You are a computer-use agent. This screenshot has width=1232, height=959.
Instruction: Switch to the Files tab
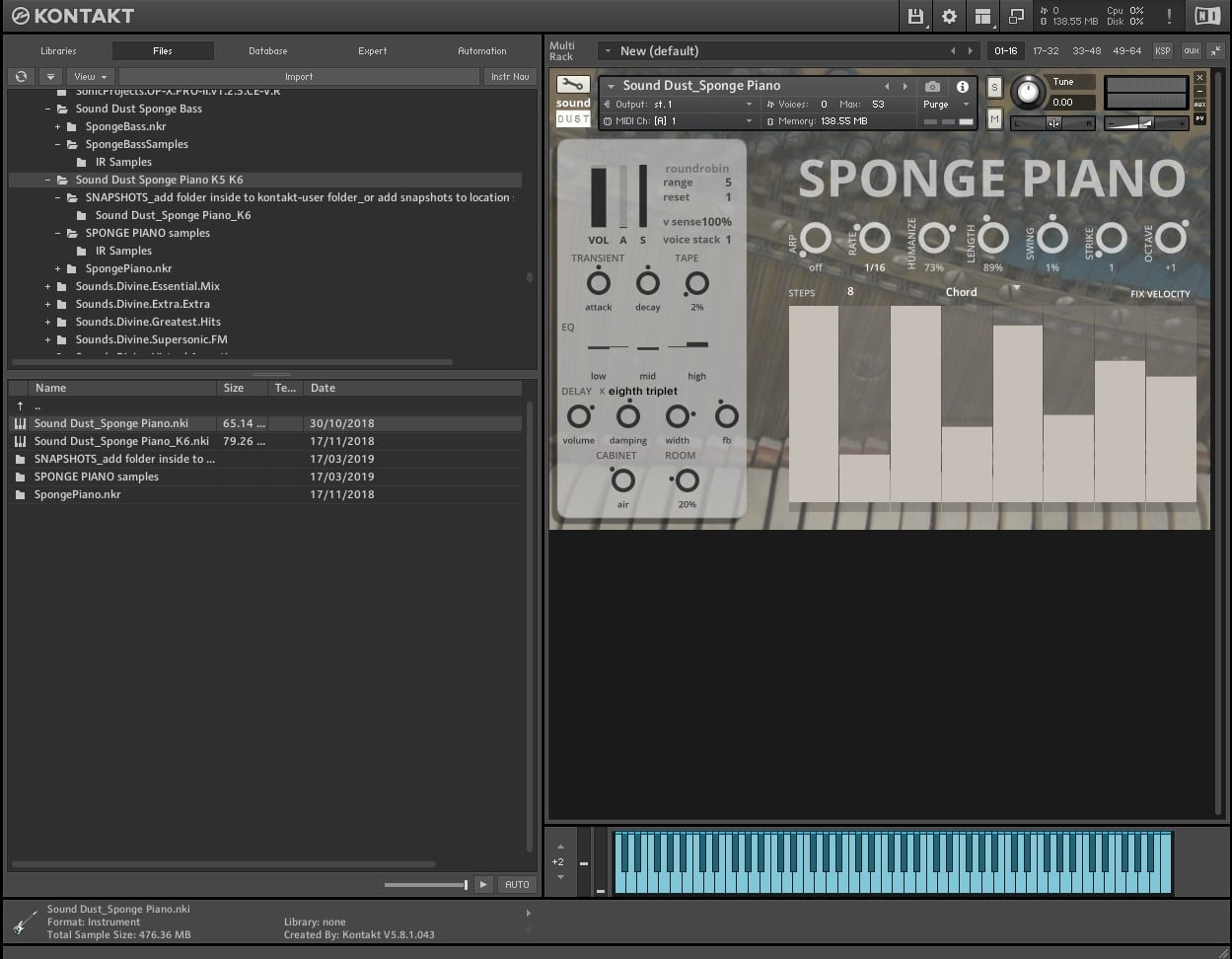163,50
